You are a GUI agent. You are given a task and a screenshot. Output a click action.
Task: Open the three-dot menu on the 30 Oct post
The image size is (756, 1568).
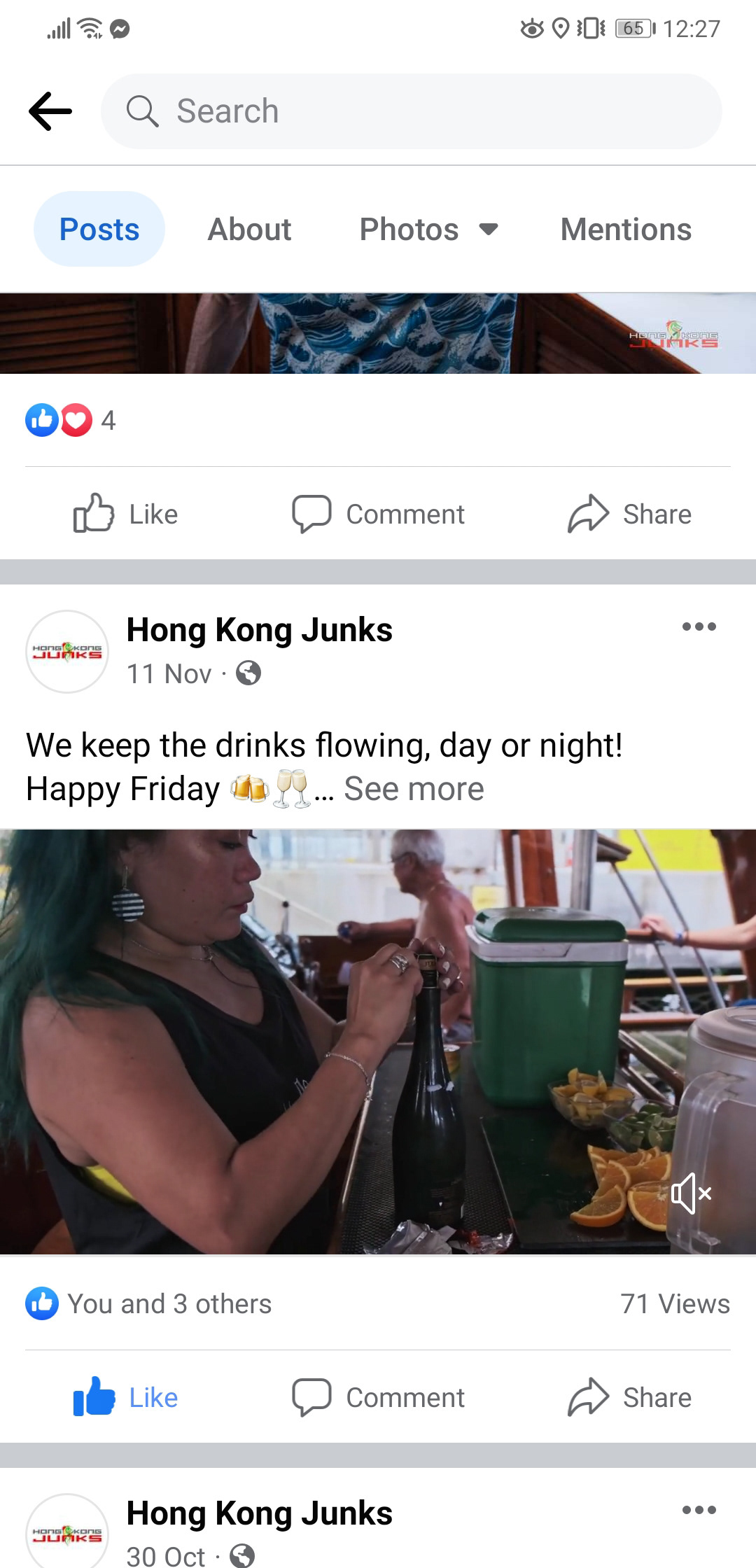click(x=699, y=1510)
